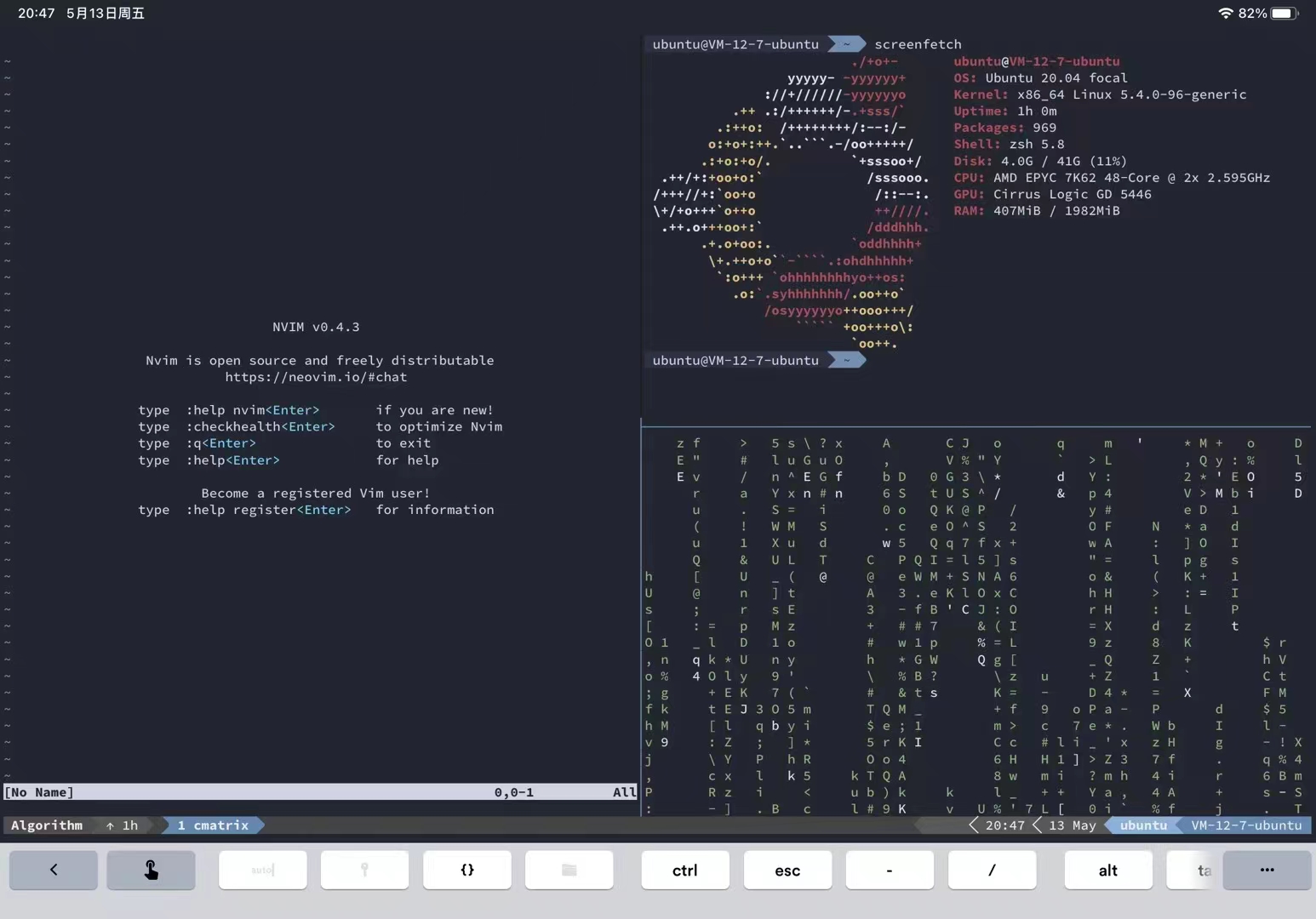Click the ':help register<Enter>' text in Nvim
1316x919 pixels.
268,510
